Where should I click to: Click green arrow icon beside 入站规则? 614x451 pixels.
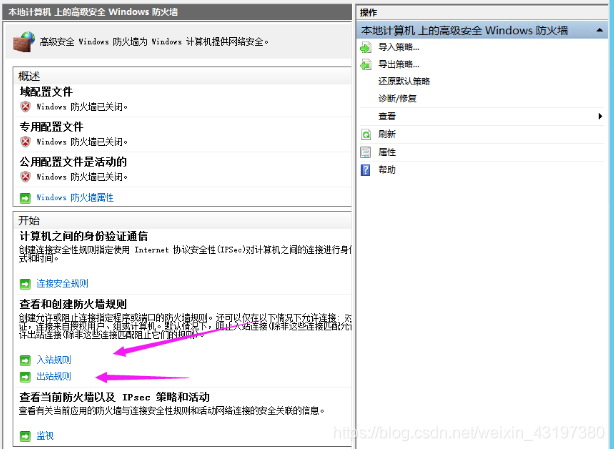point(25,360)
